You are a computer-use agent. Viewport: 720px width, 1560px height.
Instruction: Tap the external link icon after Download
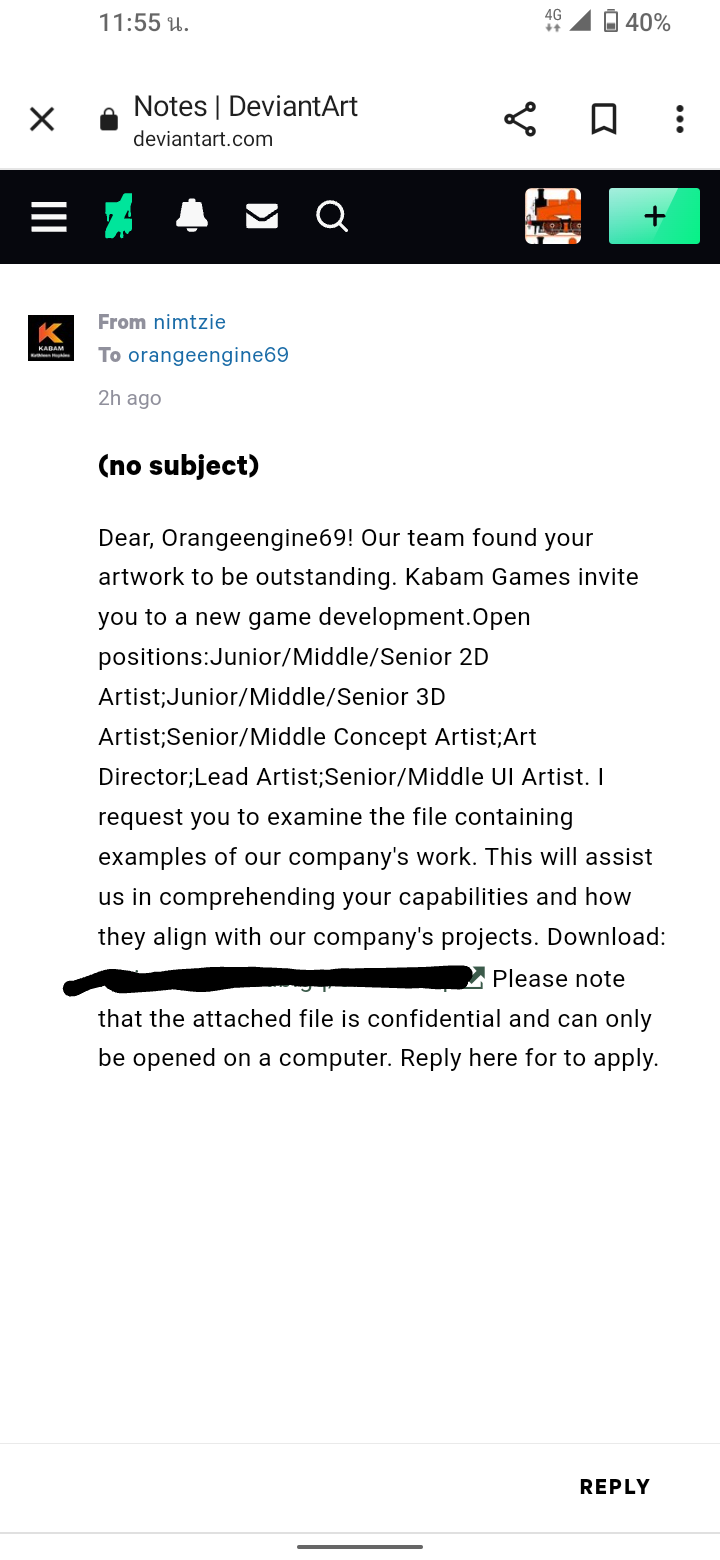(x=475, y=978)
